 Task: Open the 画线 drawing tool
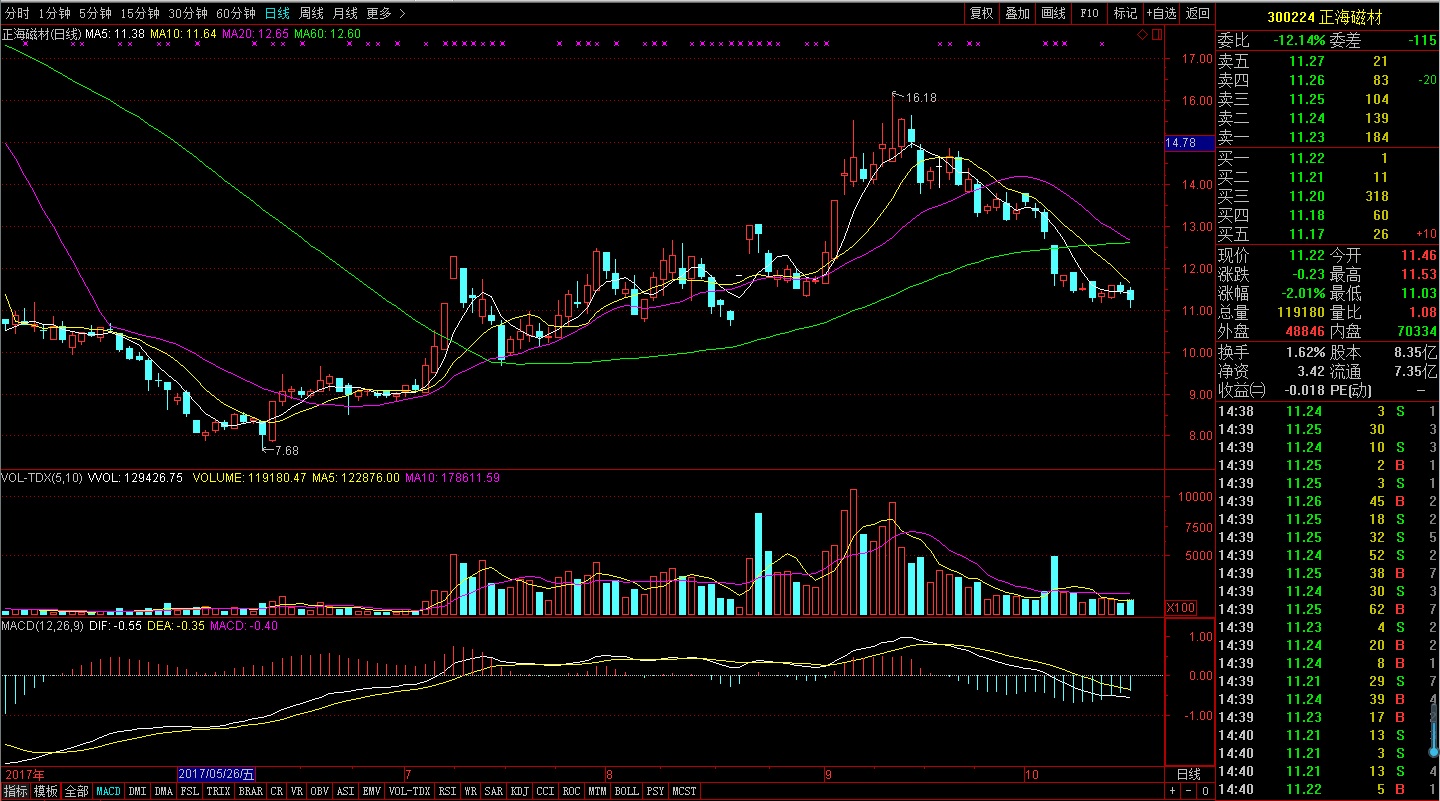tap(1053, 13)
